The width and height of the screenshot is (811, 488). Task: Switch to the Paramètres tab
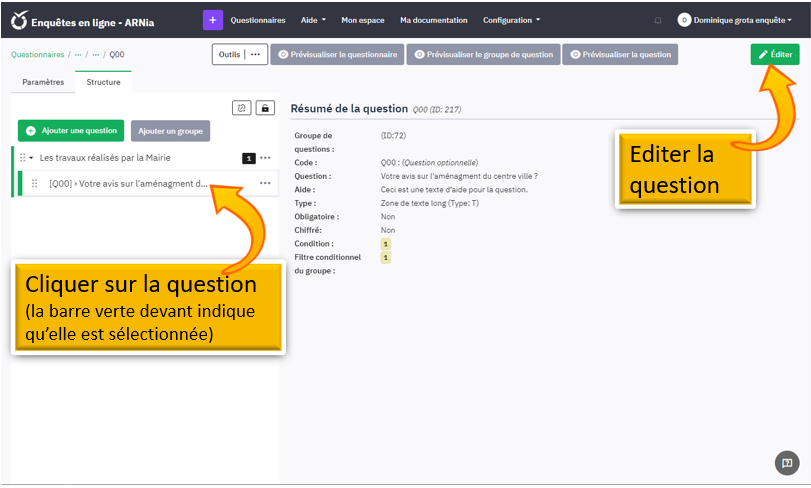coord(43,82)
